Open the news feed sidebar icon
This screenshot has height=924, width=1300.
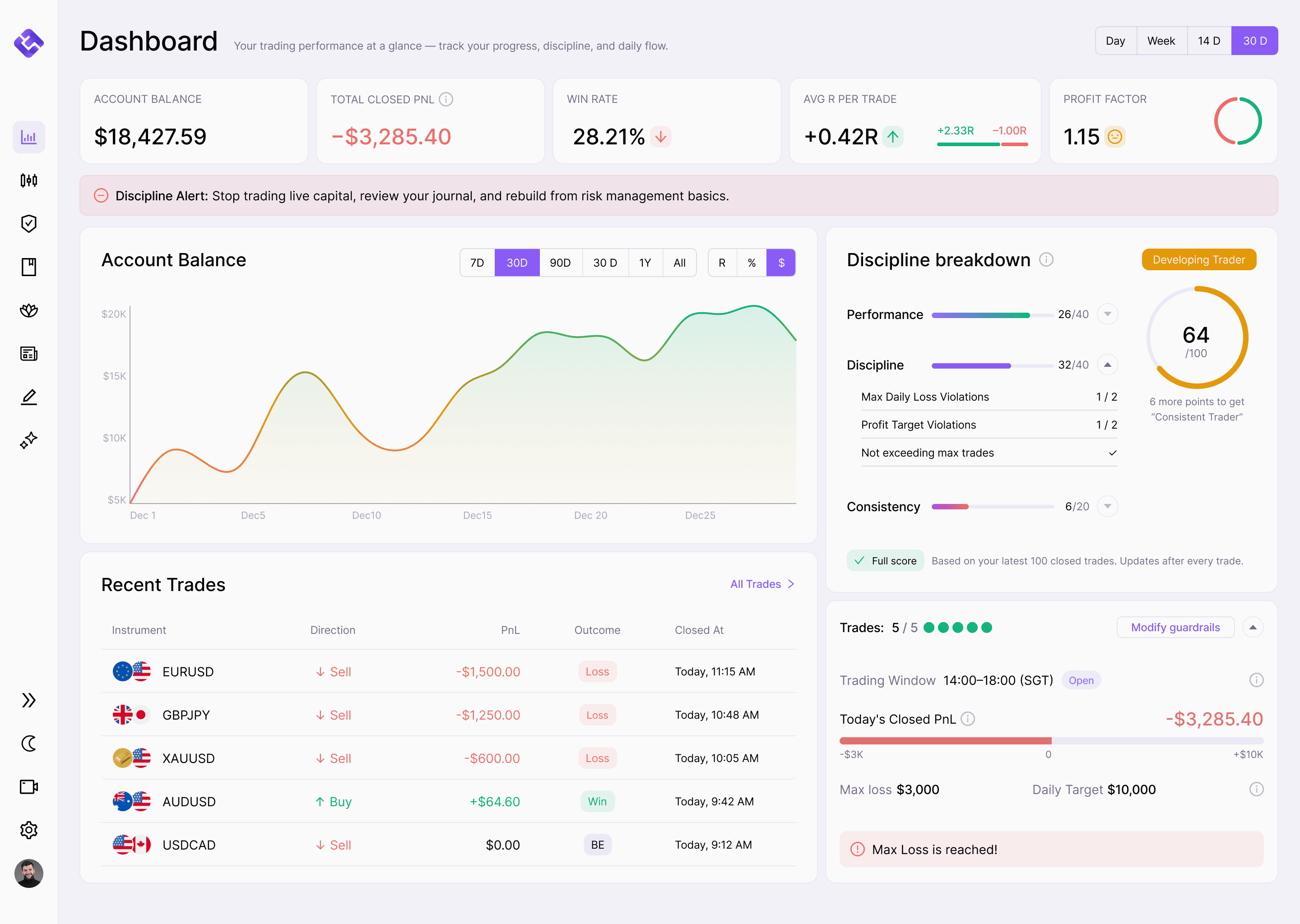tap(28, 353)
